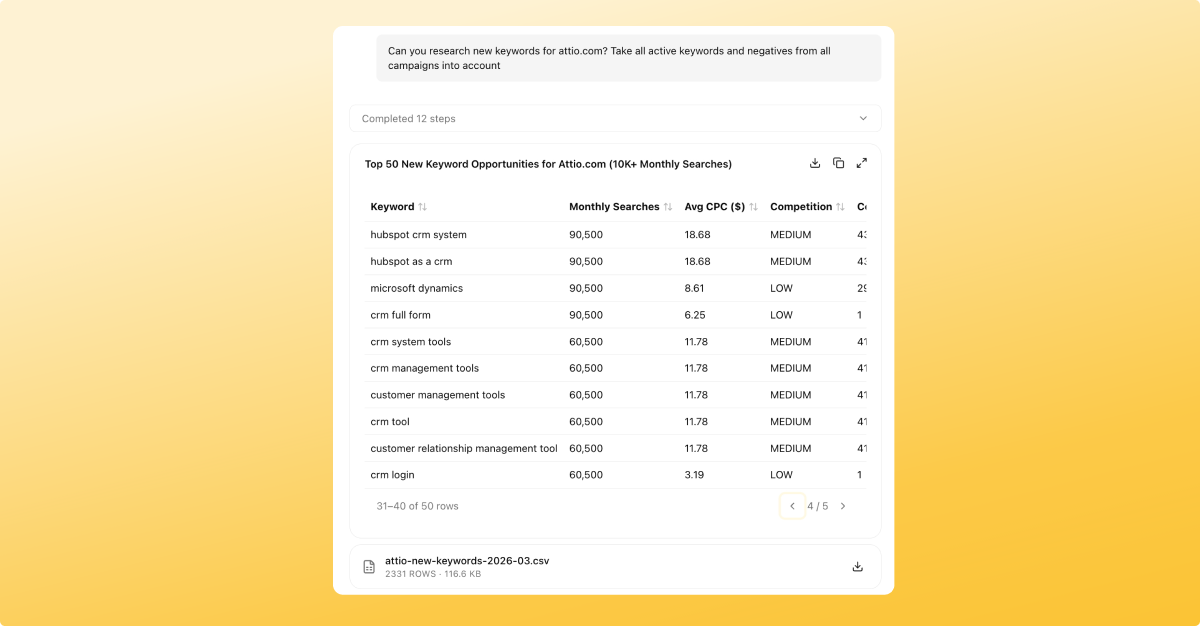Go to next table page
The height and width of the screenshot is (626, 1200).
pos(843,506)
